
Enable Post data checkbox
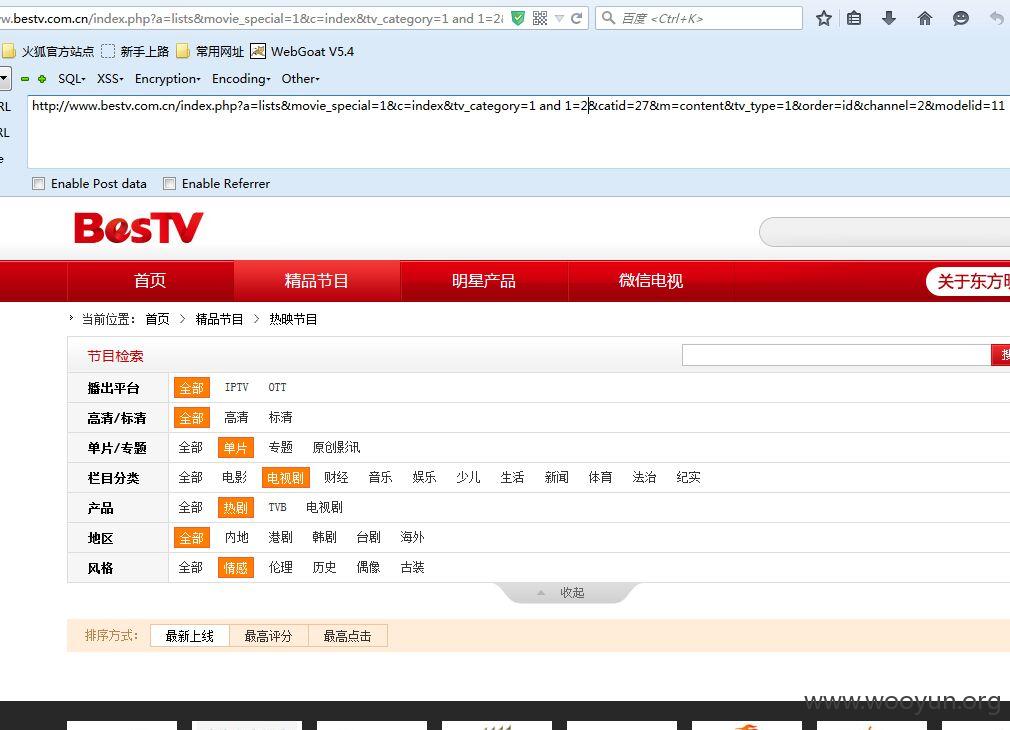[39, 184]
